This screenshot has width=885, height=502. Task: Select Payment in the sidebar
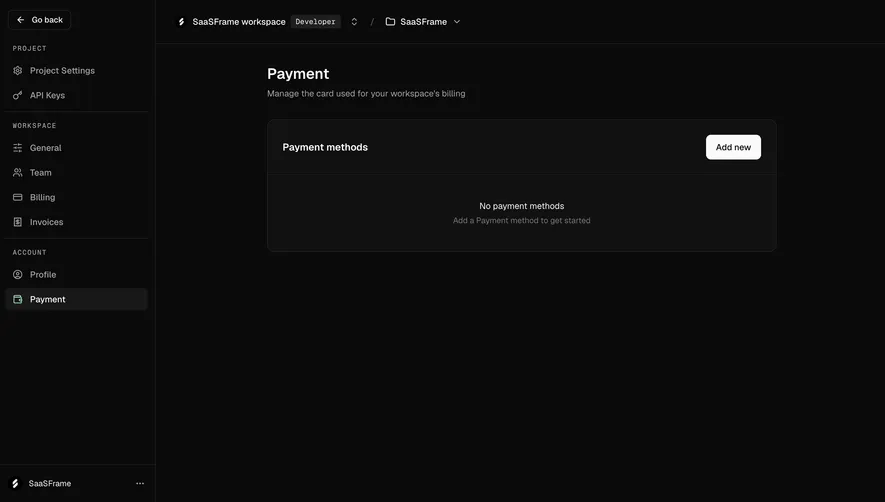76,299
